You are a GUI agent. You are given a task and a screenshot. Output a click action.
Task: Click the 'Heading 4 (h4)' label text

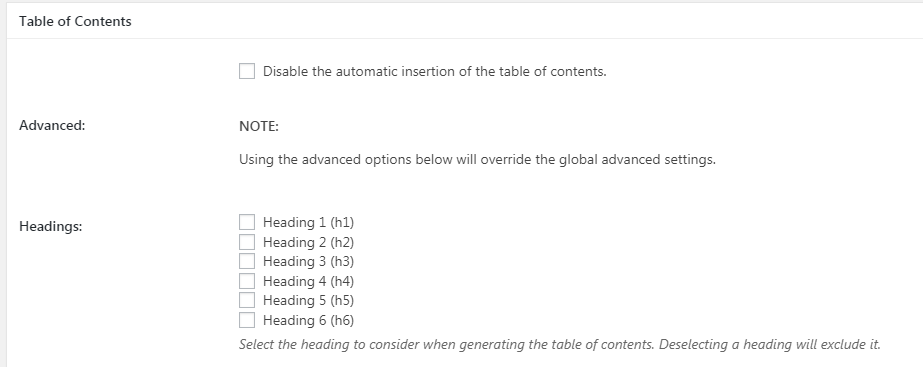[x=308, y=281]
